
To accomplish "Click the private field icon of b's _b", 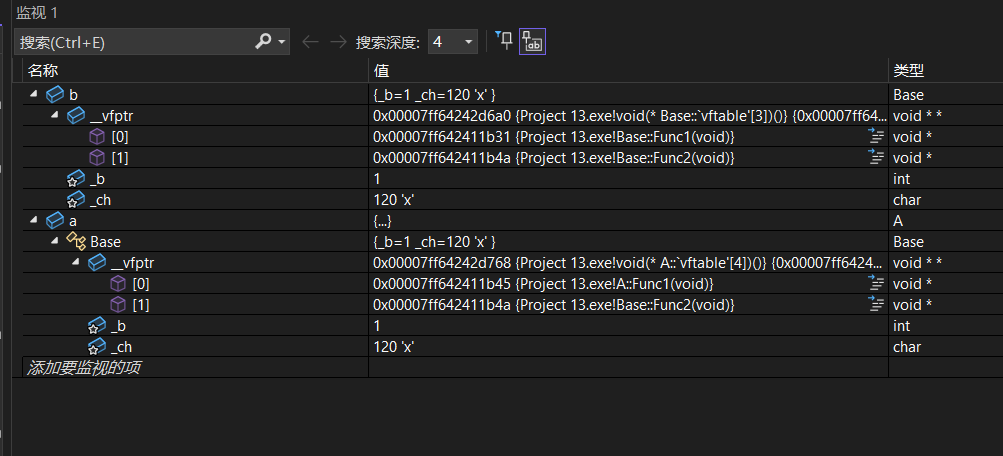I will [x=76, y=179].
